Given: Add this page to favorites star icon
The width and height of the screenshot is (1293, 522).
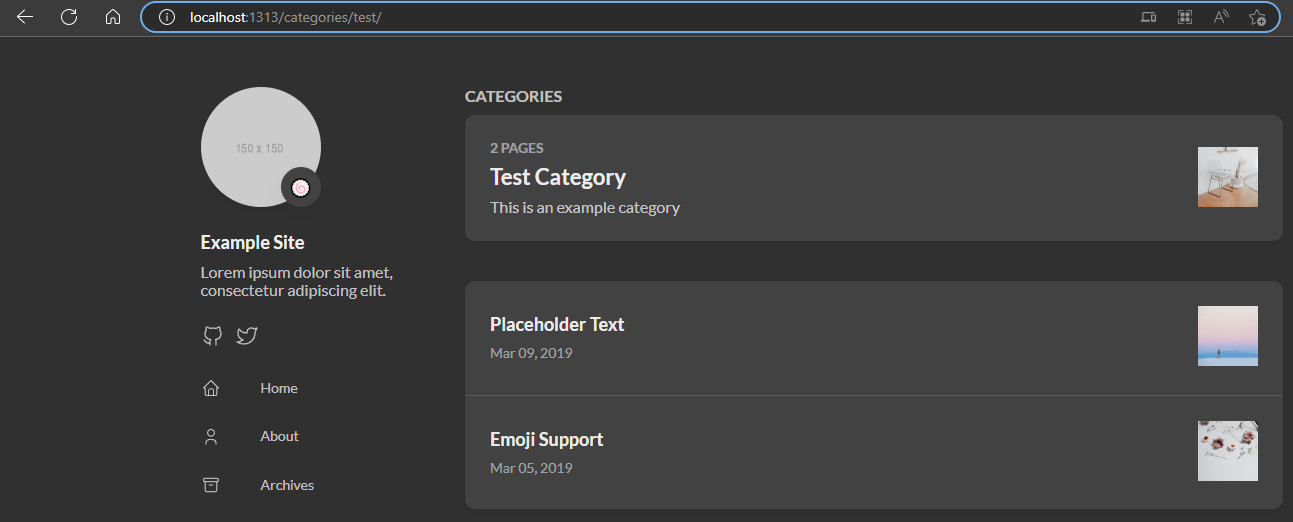Looking at the screenshot, I should [x=1257, y=17].
